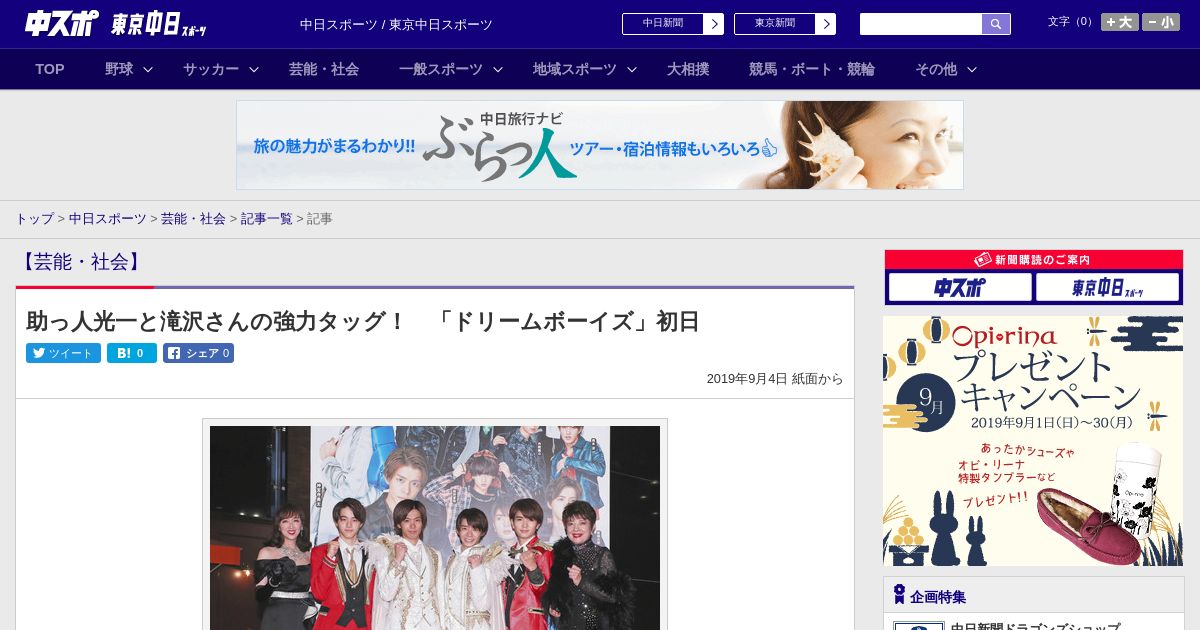Click arrow beside 東京新聞 button
The image size is (1200, 630).
pyautogui.click(x=826, y=24)
